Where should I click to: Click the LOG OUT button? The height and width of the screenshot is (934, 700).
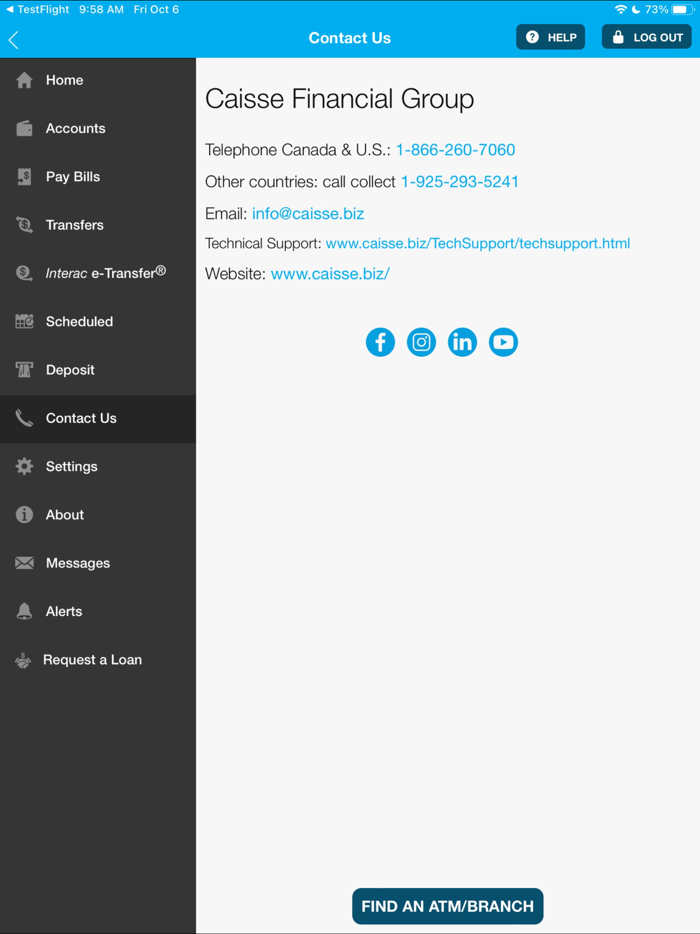point(647,37)
